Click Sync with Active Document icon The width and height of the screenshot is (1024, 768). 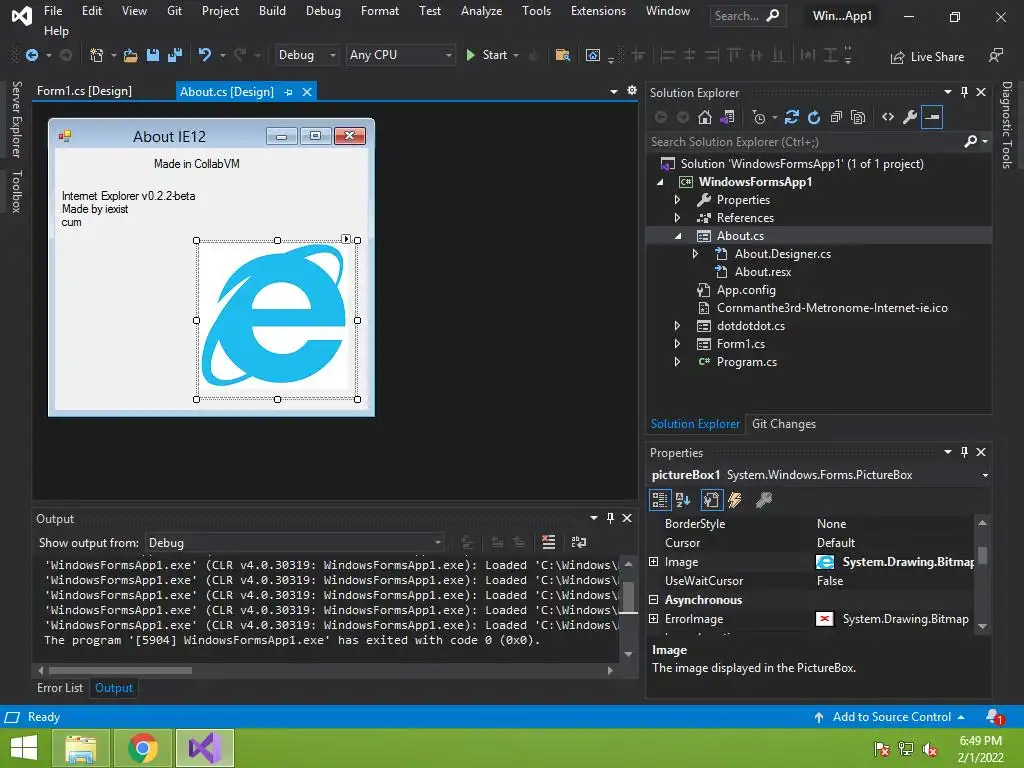point(792,118)
